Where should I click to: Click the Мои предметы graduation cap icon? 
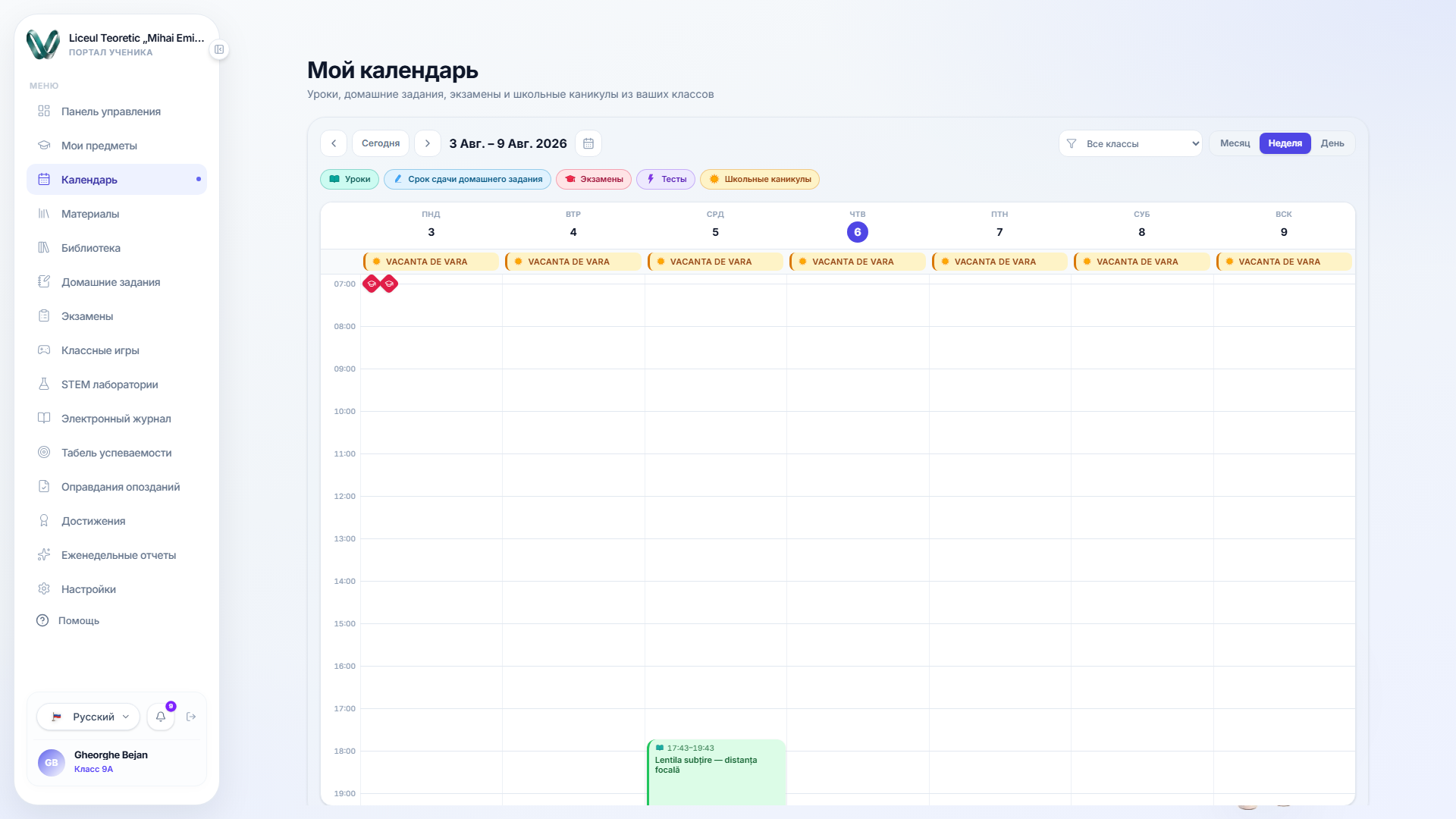[x=44, y=146]
